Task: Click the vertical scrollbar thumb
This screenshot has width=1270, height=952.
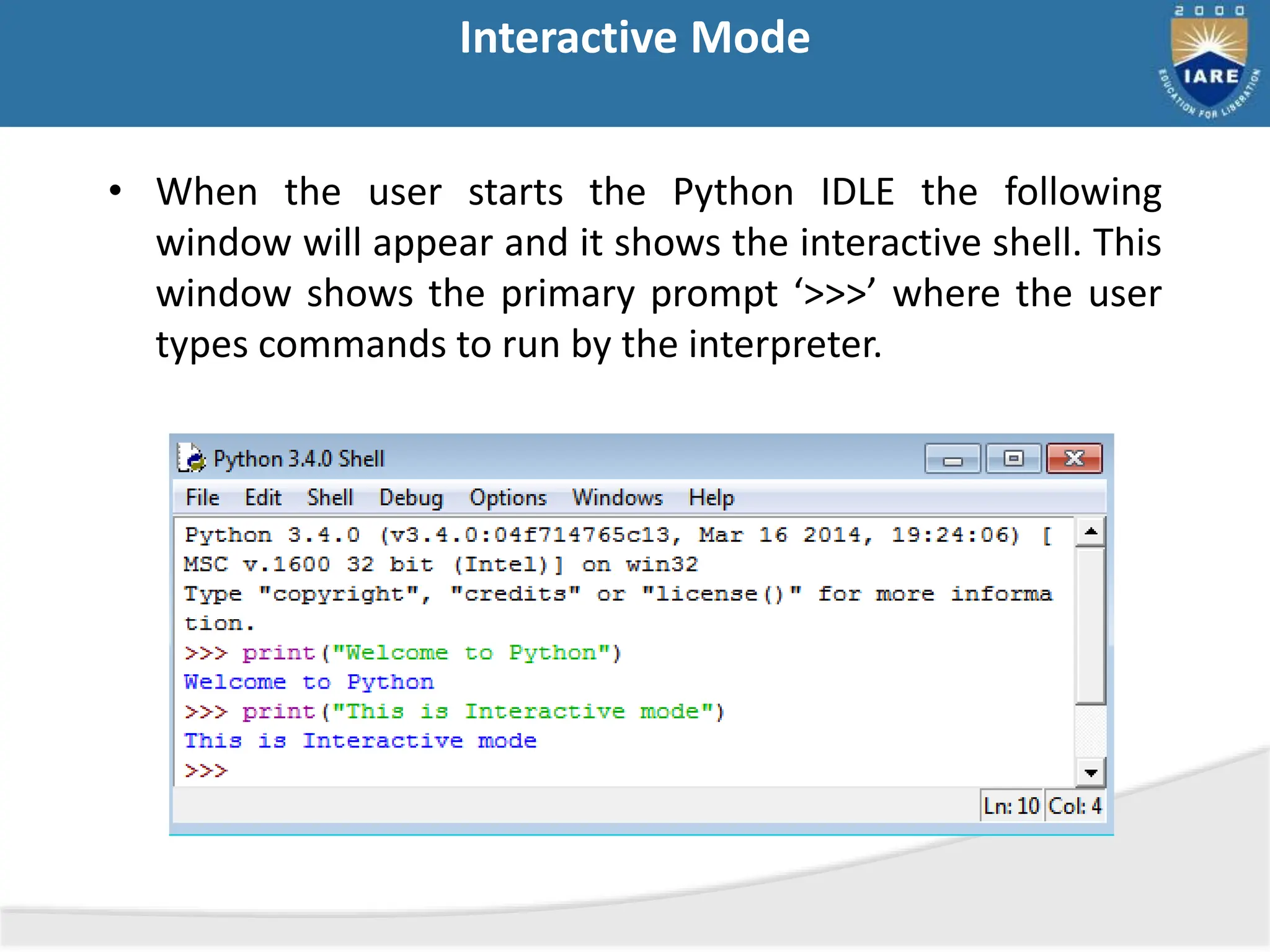Action: 1091,626
